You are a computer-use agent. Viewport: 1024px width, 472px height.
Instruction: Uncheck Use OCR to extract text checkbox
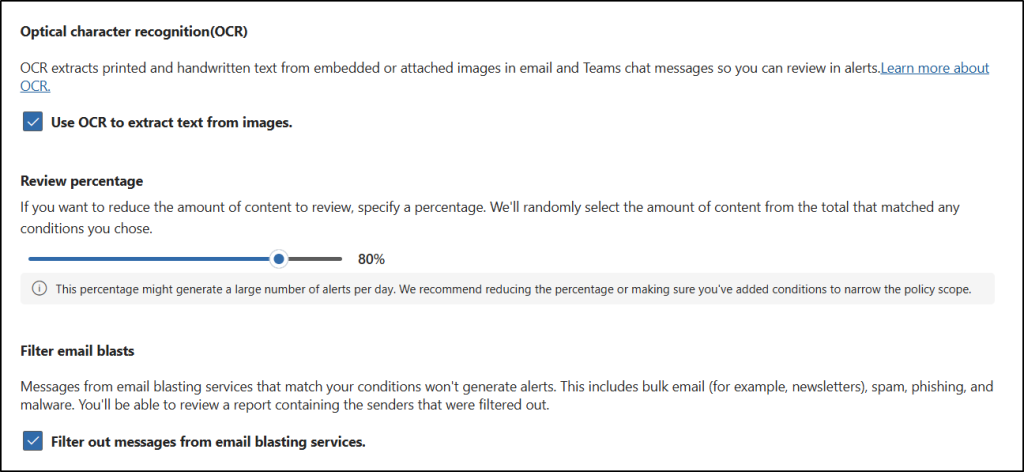coord(33,123)
